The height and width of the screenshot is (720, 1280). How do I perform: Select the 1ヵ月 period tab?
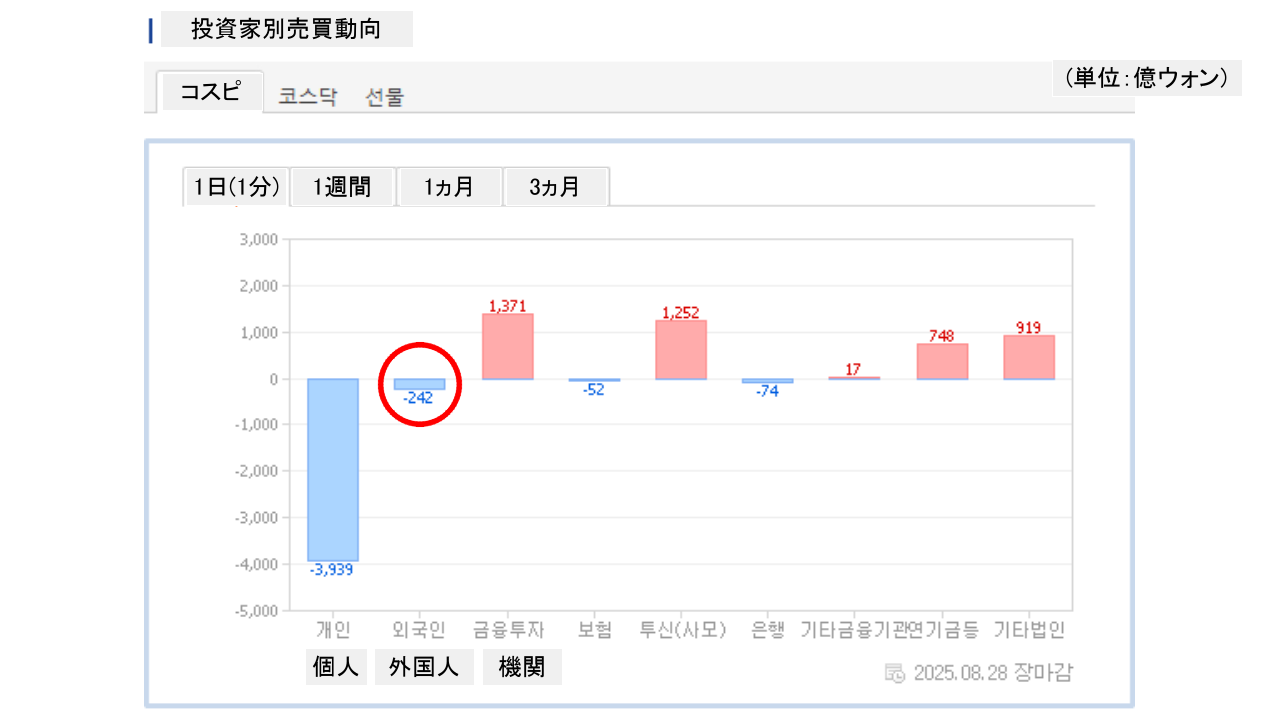[x=449, y=187]
